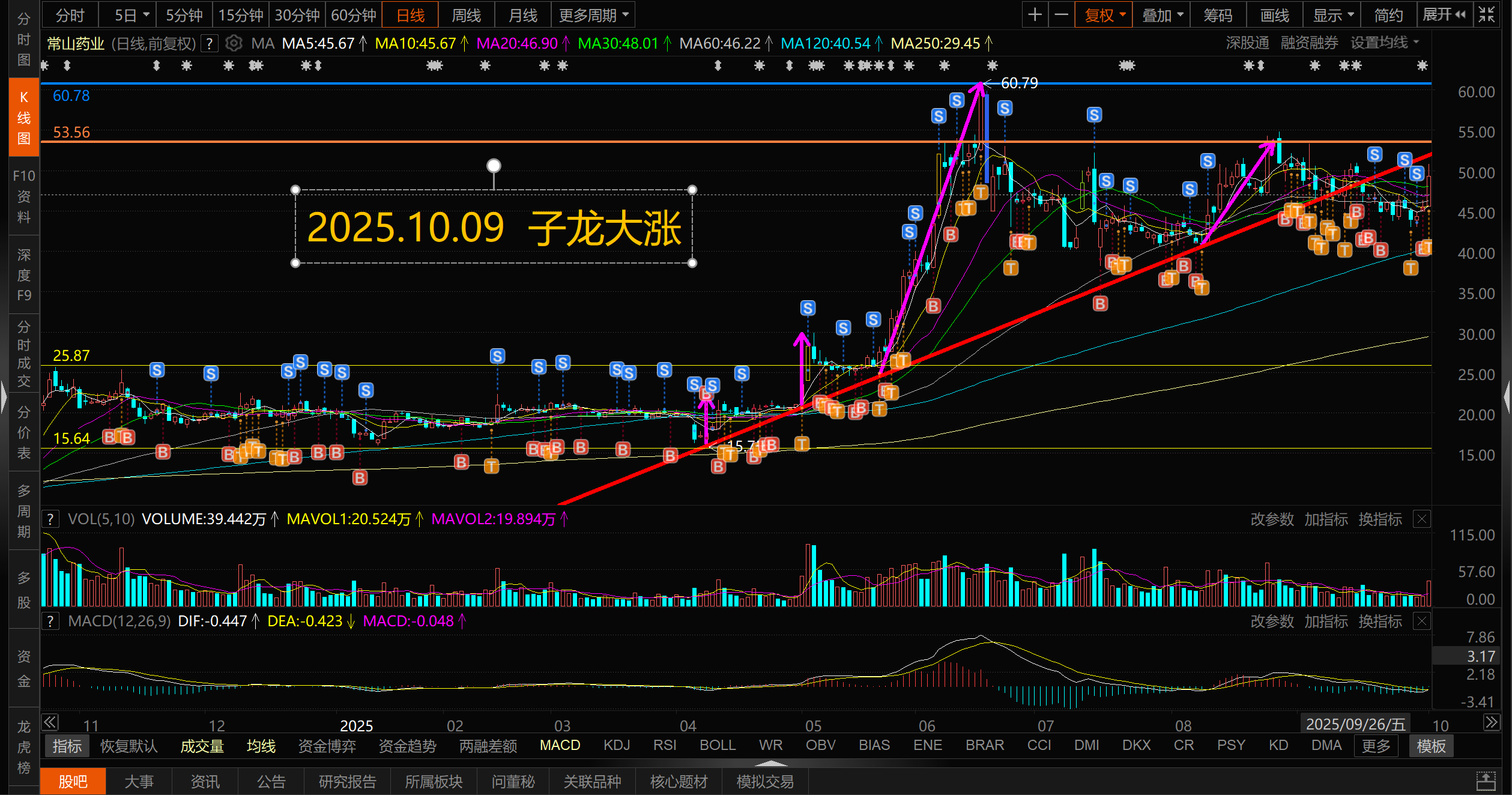Screen dimensions: 1512x795
Task: Open the 研究报告 tab at bottom
Action: click(x=347, y=781)
